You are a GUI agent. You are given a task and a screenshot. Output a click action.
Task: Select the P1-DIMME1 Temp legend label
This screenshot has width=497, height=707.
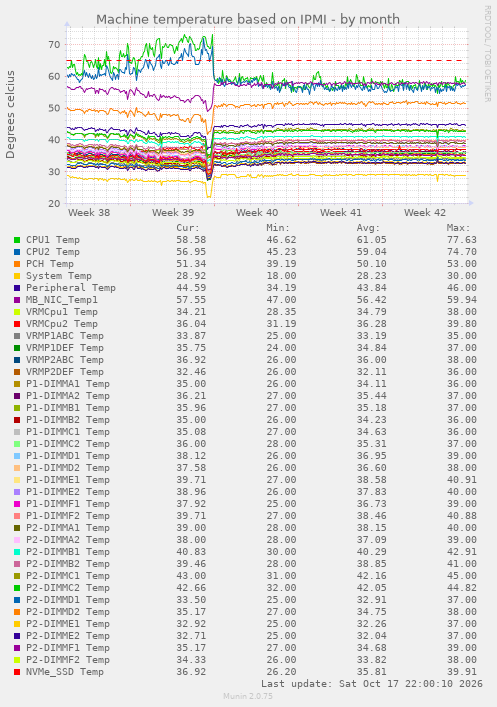coord(68,480)
